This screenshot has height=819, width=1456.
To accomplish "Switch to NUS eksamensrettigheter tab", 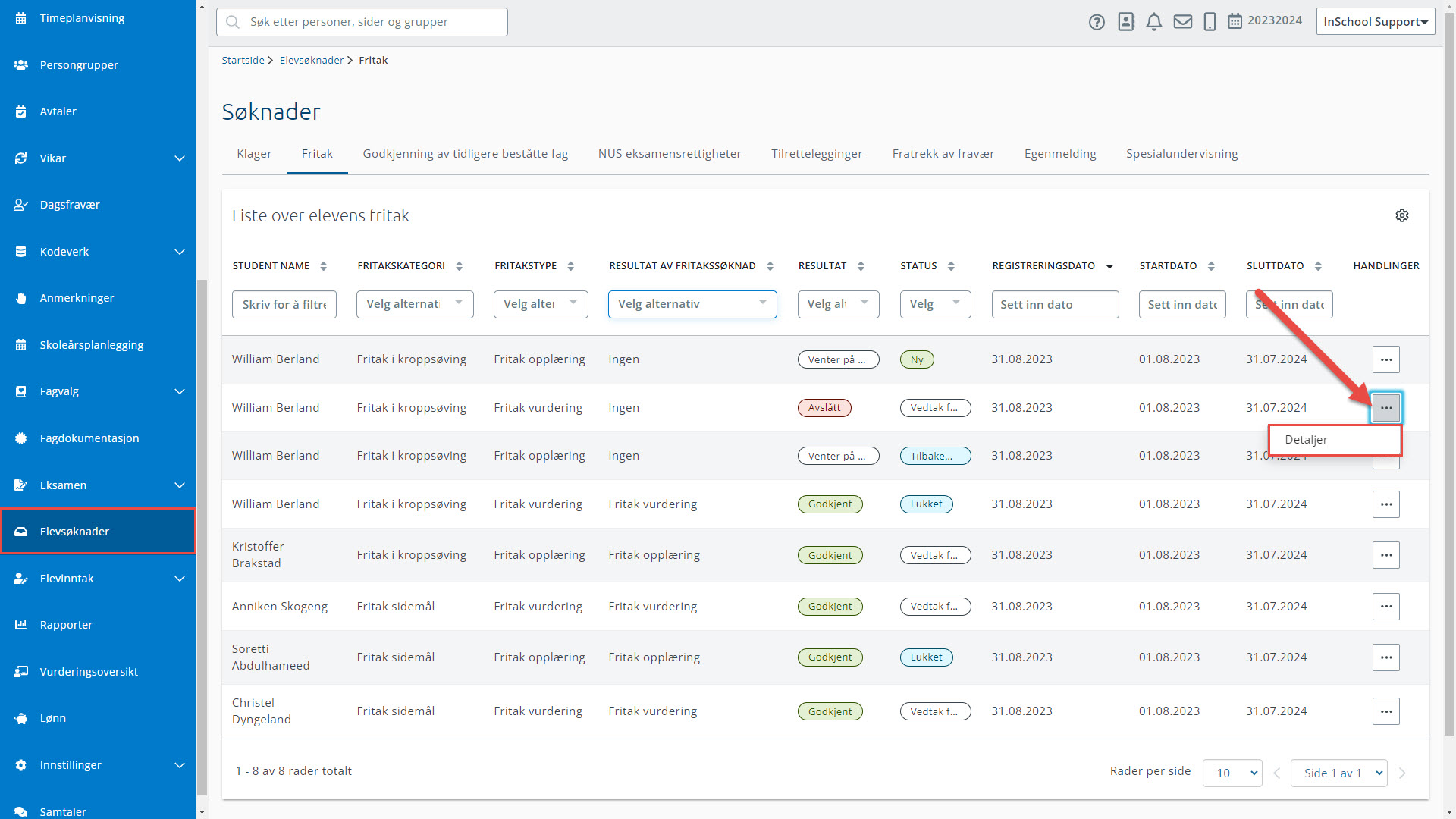I will (x=670, y=154).
